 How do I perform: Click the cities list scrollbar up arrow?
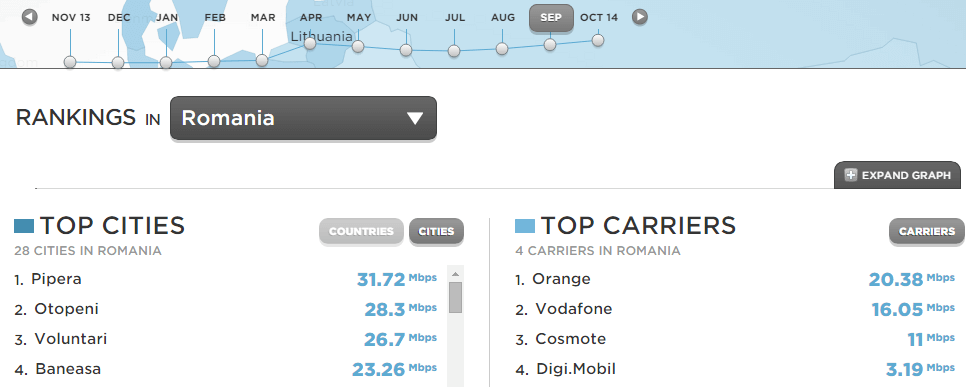coord(455,274)
